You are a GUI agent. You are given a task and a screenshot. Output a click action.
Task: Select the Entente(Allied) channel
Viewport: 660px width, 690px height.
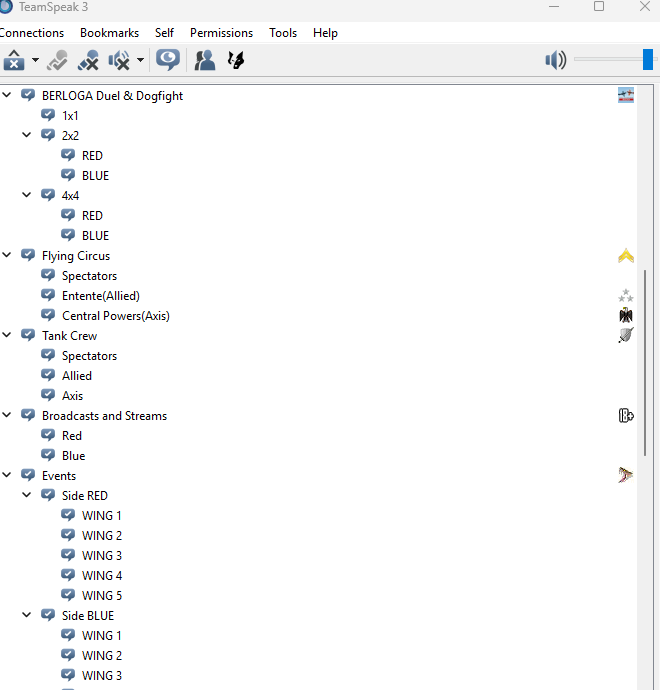click(x=101, y=296)
